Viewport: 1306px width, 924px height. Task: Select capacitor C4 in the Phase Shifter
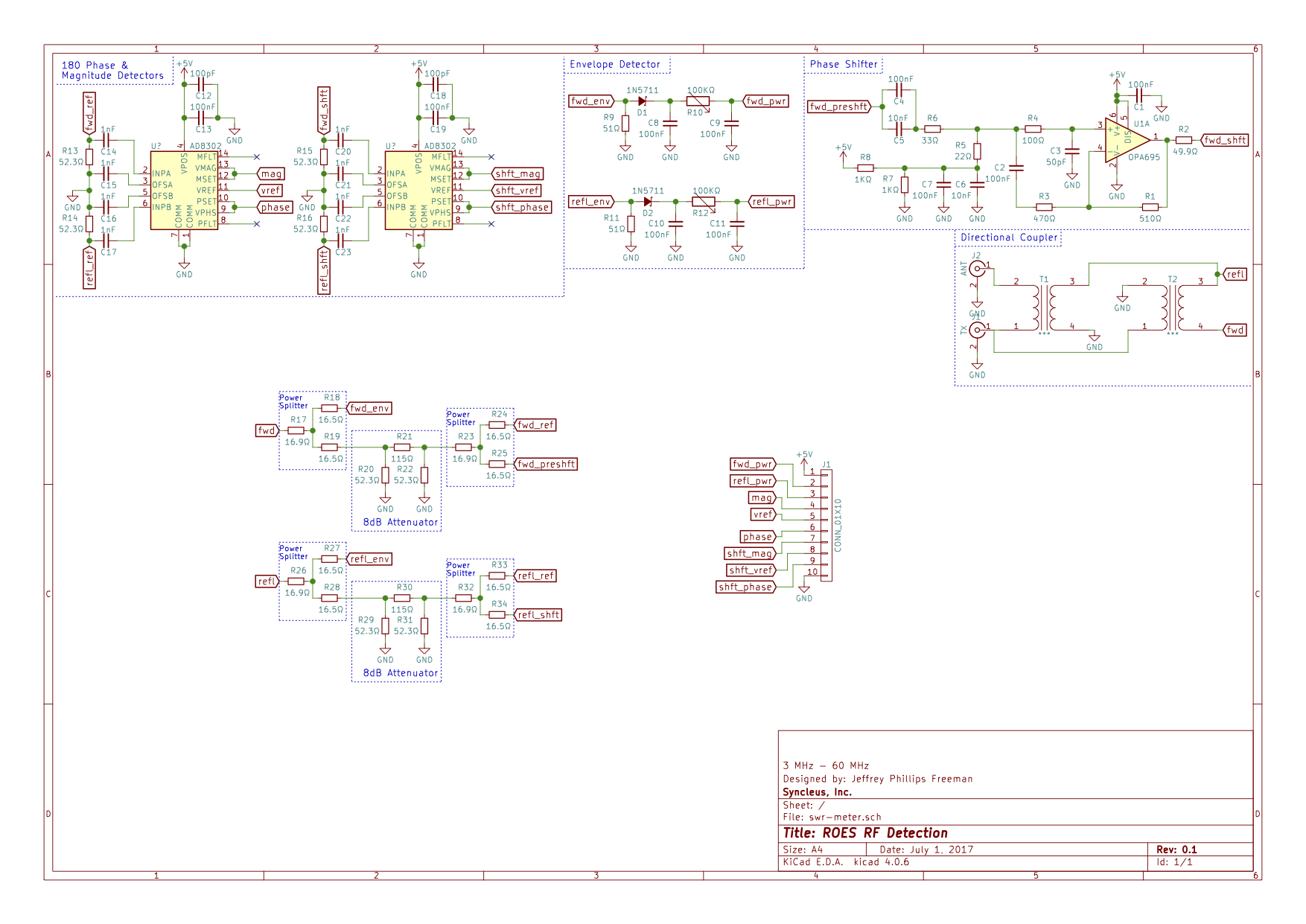click(x=899, y=90)
